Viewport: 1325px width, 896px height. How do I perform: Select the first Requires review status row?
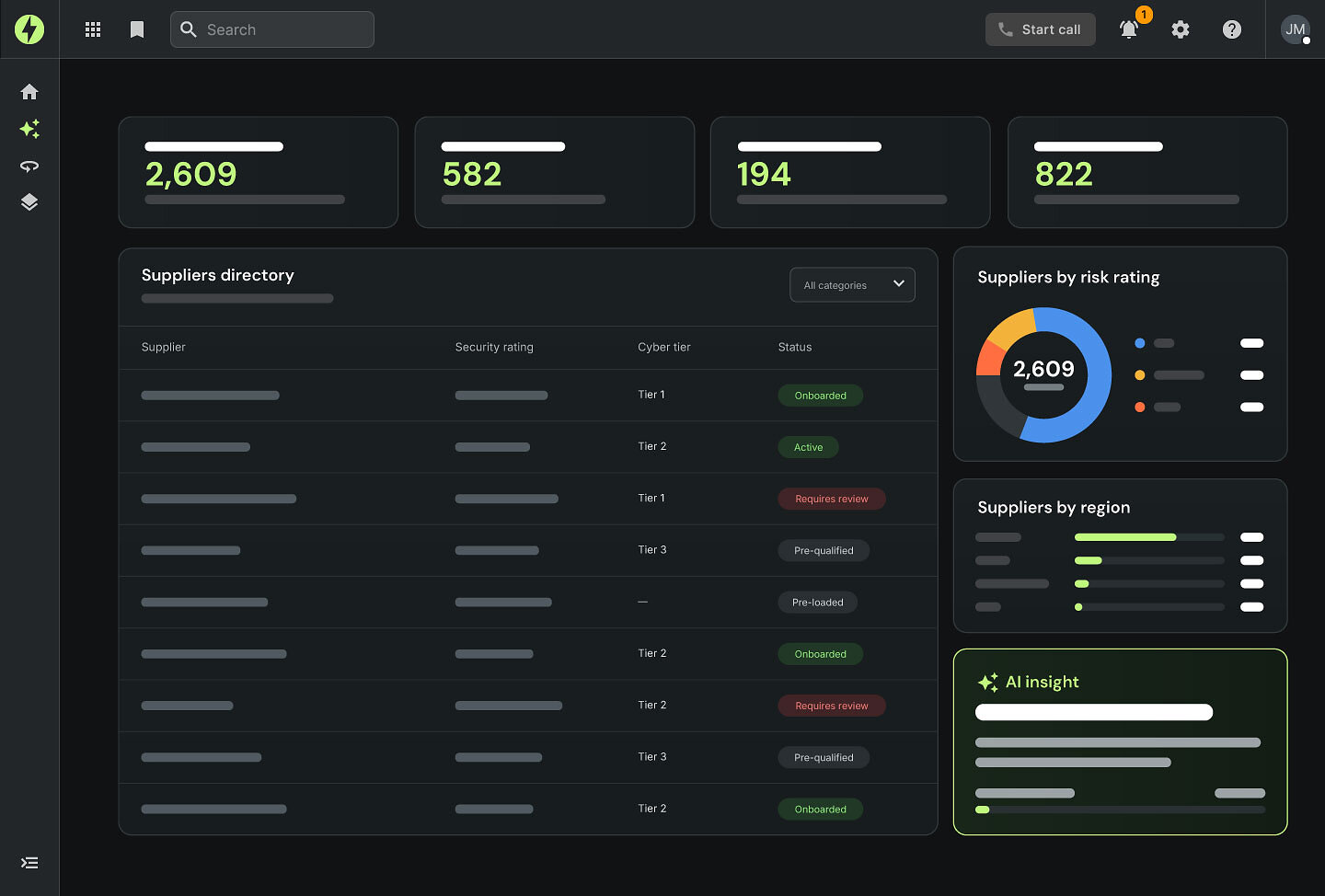(528, 499)
